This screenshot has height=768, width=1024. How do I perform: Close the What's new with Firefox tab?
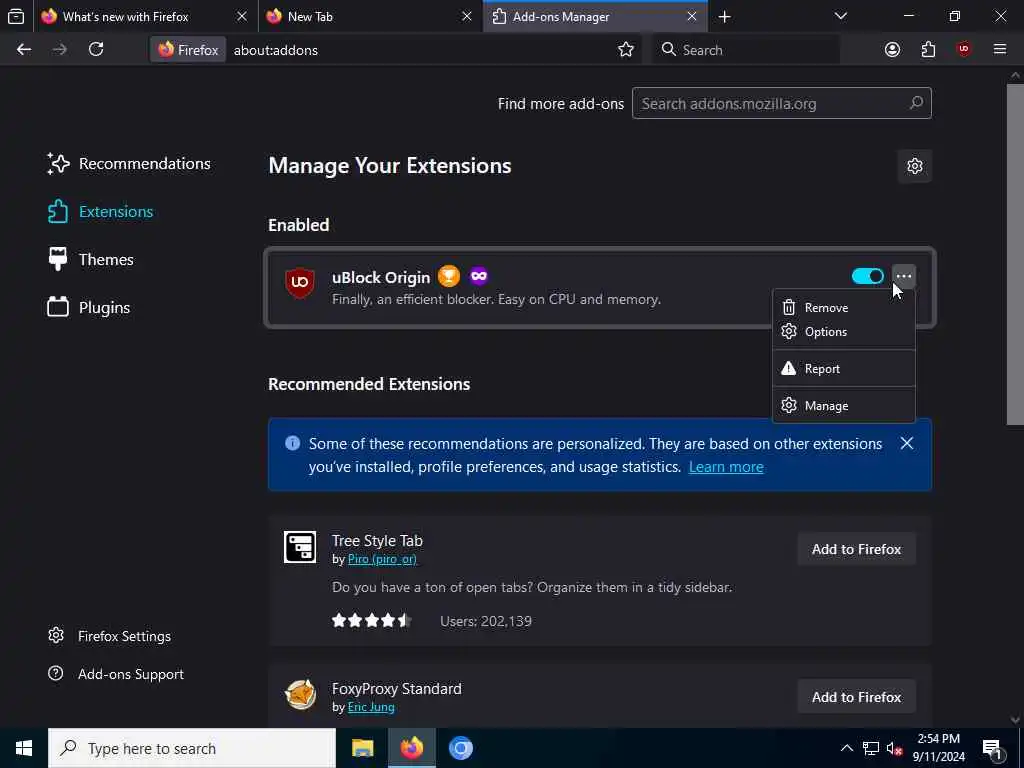pyautogui.click(x=242, y=16)
